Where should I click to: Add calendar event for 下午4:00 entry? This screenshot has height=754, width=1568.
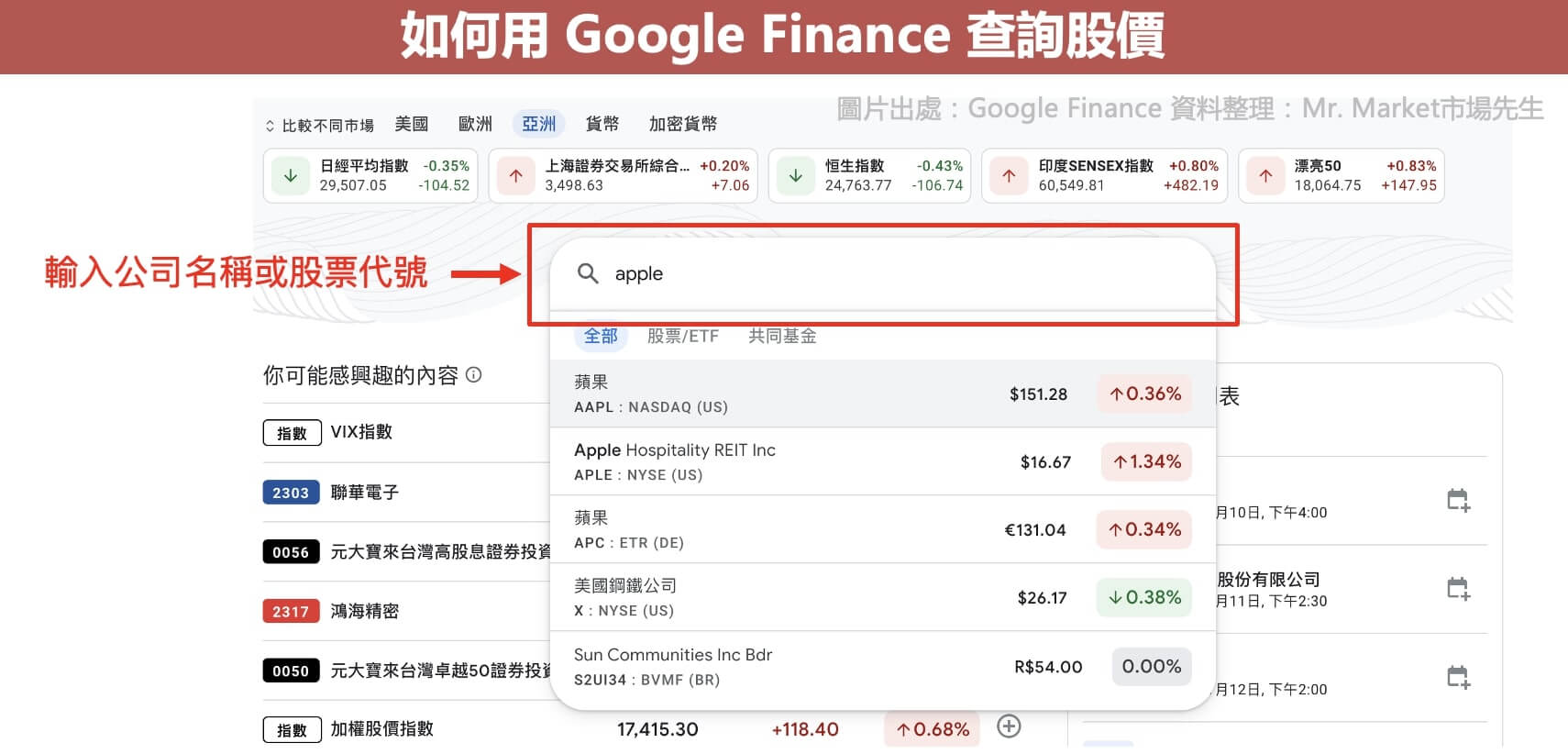point(1458,500)
